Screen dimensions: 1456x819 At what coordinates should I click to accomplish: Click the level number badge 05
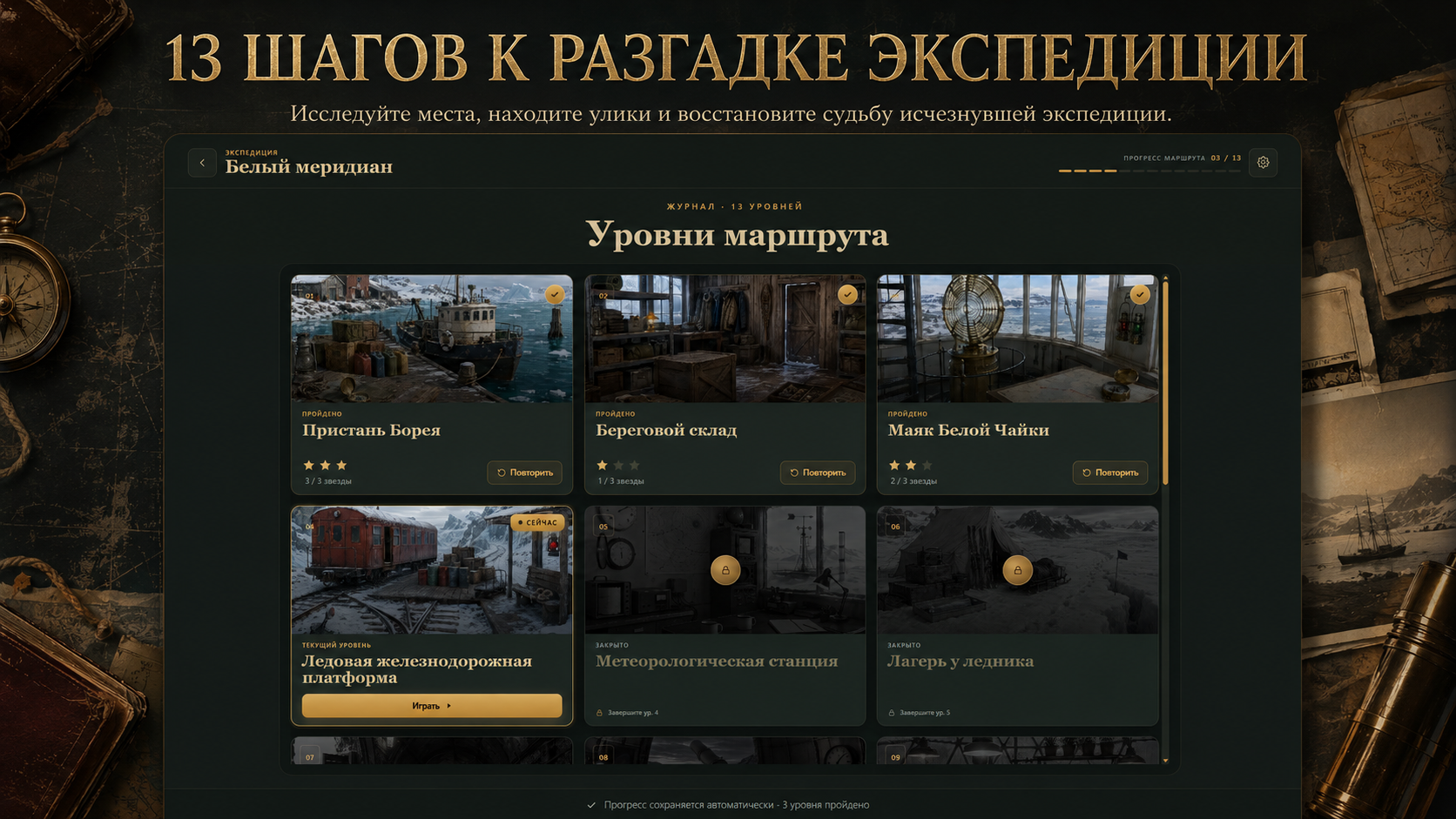(603, 526)
